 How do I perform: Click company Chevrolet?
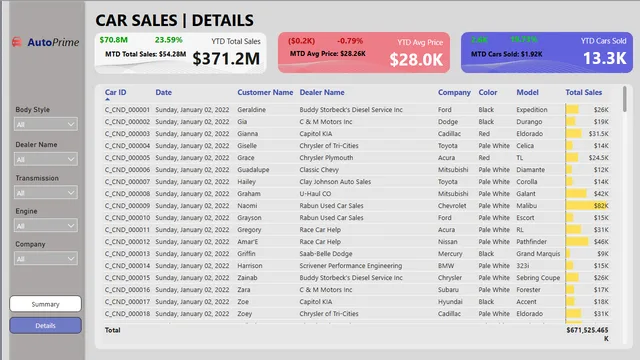(452, 206)
